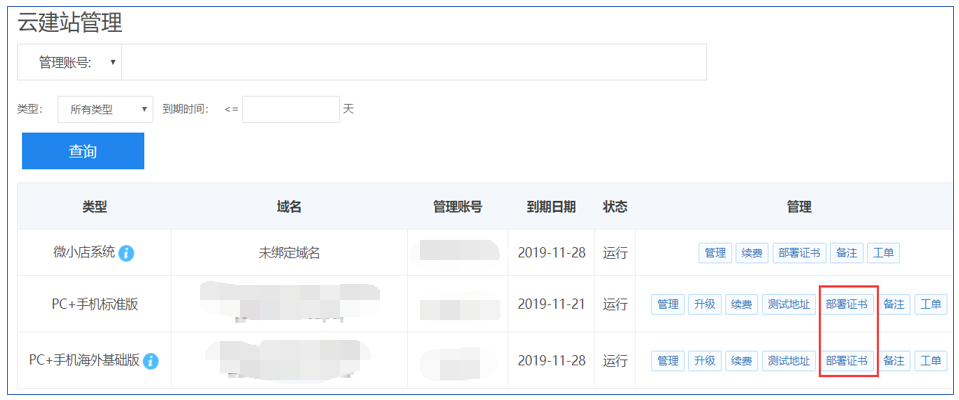Click the 到期时间 days input field
This screenshot has width=959, height=400.
click(x=290, y=109)
